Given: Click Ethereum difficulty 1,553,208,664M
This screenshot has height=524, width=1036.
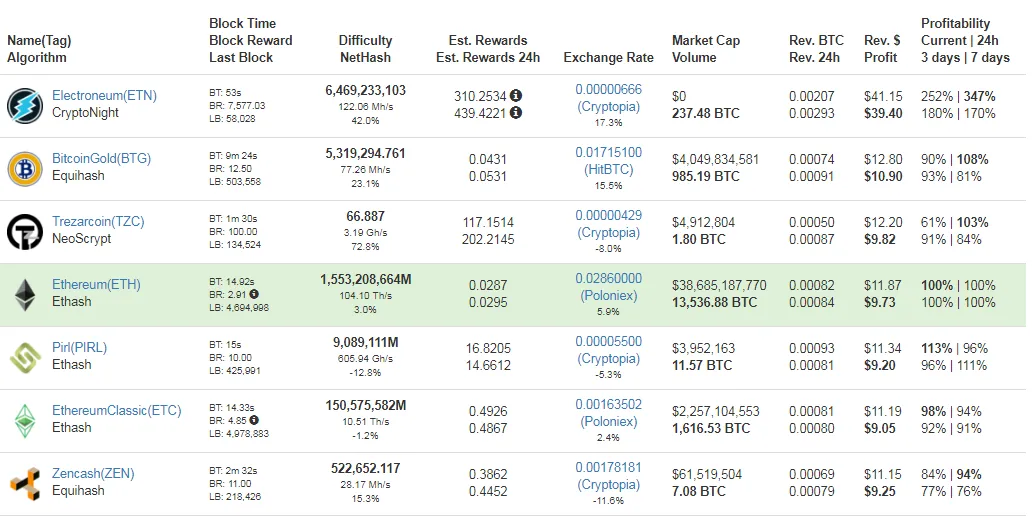Looking at the screenshot, I should point(365,280).
